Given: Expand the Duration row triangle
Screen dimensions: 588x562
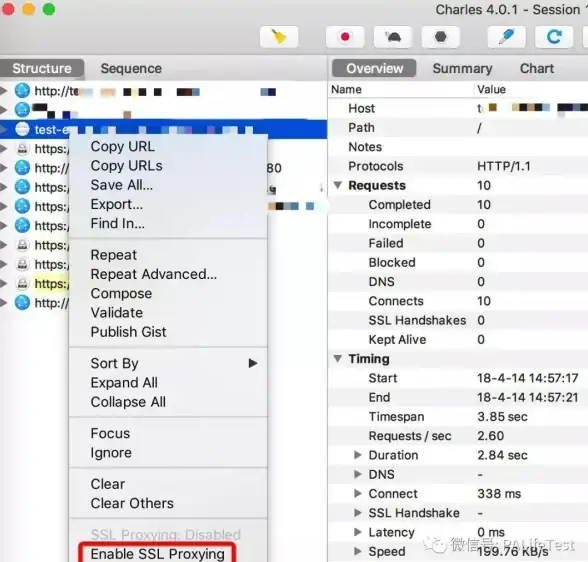Looking at the screenshot, I should coord(357,455).
